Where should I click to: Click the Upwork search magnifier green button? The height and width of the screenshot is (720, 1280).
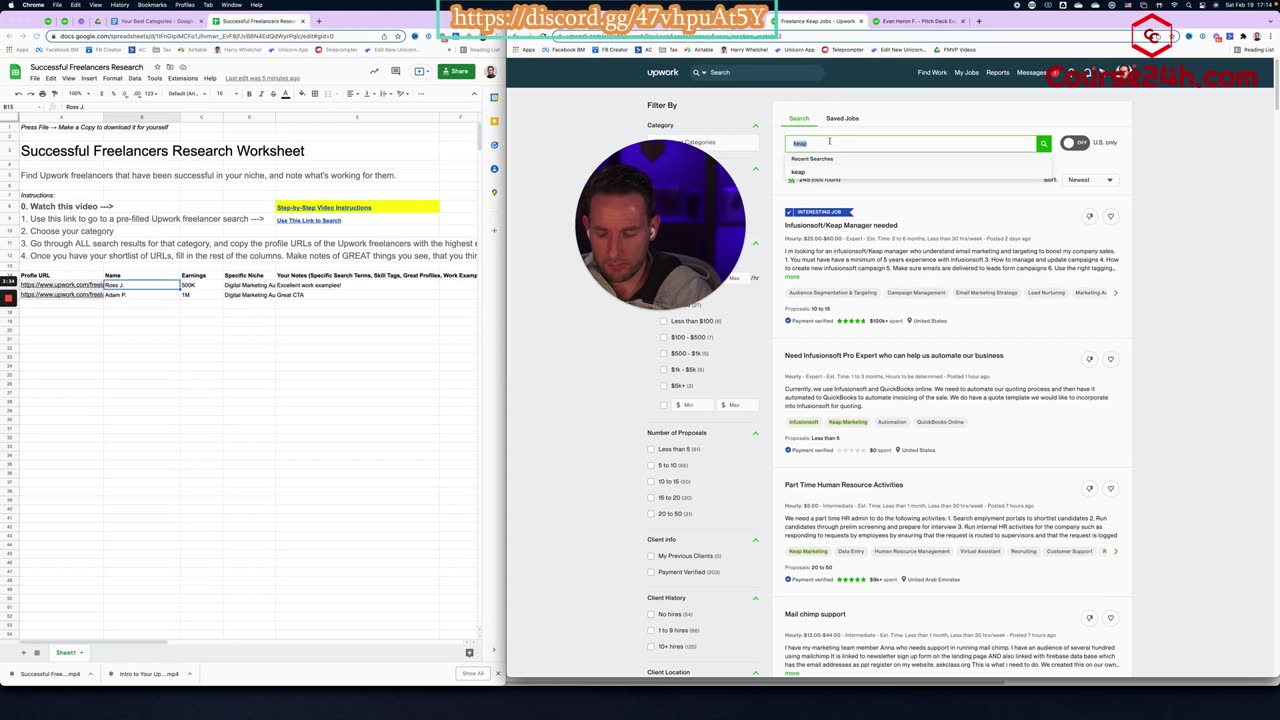point(1043,143)
